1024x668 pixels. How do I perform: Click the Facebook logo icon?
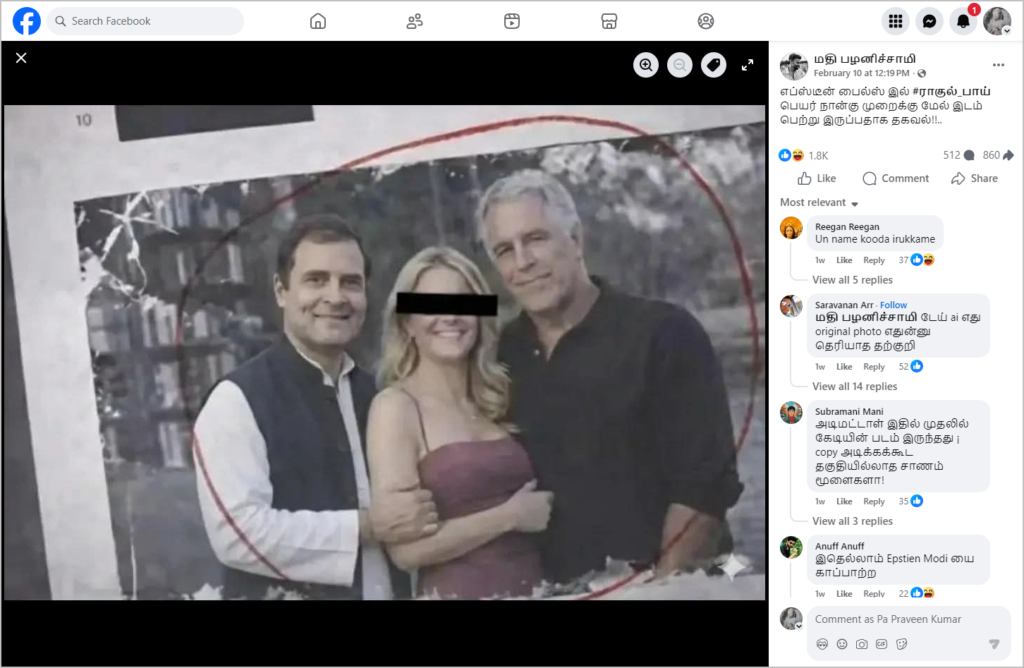[x=27, y=21]
